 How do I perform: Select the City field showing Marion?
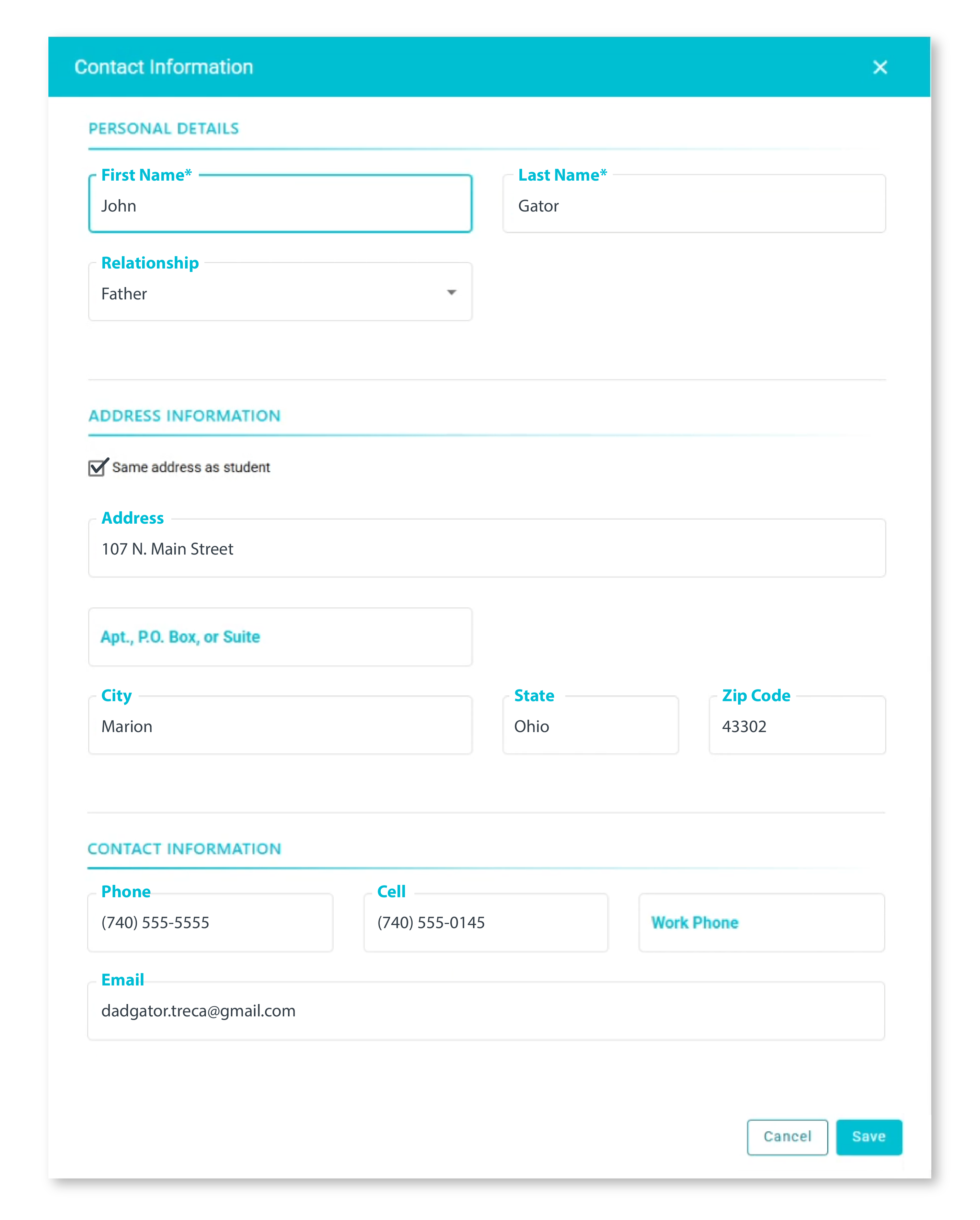tap(279, 726)
